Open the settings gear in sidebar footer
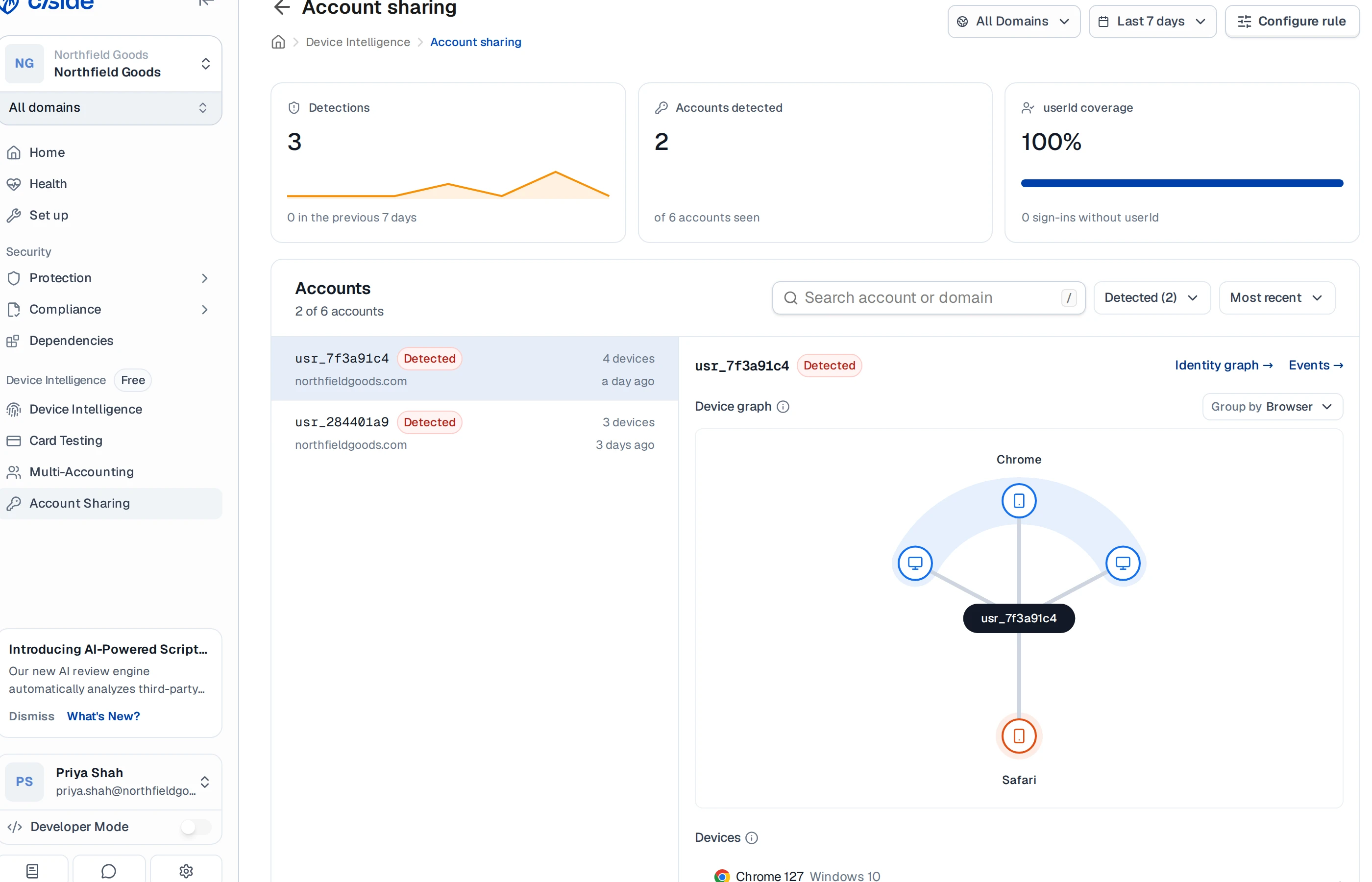The height and width of the screenshot is (882, 1372). coord(186,871)
